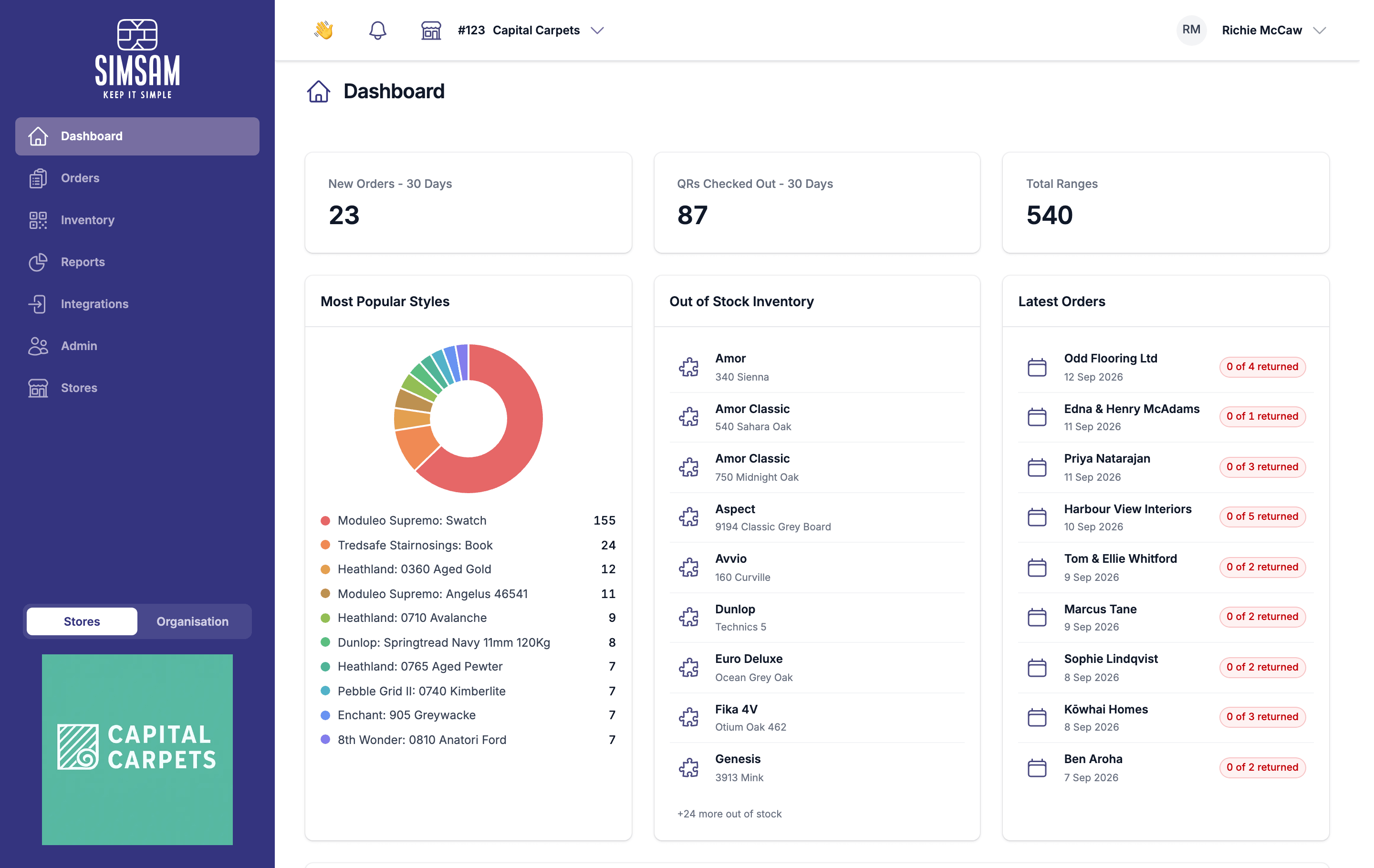The width and height of the screenshot is (1374, 868).
Task: Open Admin in sidebar
Action: click(137, 346)
